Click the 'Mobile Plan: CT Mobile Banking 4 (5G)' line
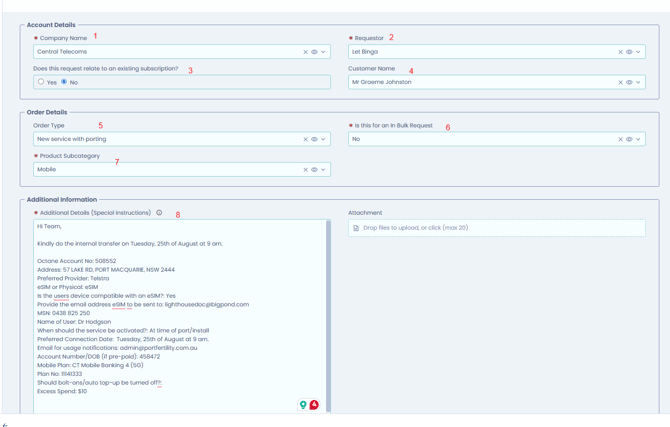 (90, 365)
